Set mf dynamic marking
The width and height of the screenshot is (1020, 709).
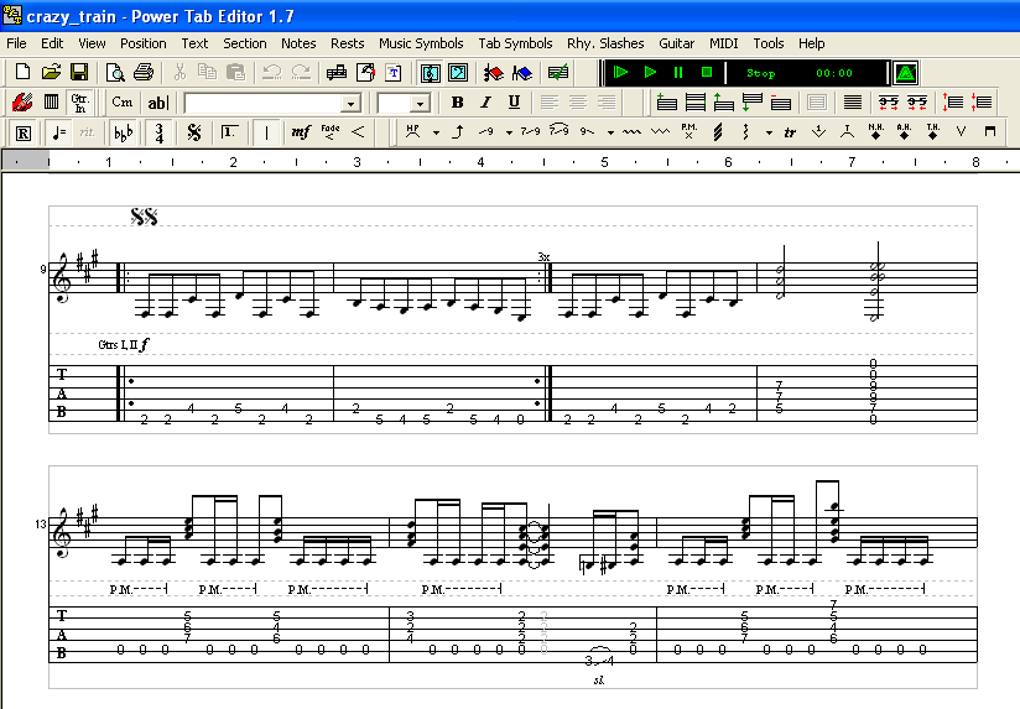click(x=300, y=133)
